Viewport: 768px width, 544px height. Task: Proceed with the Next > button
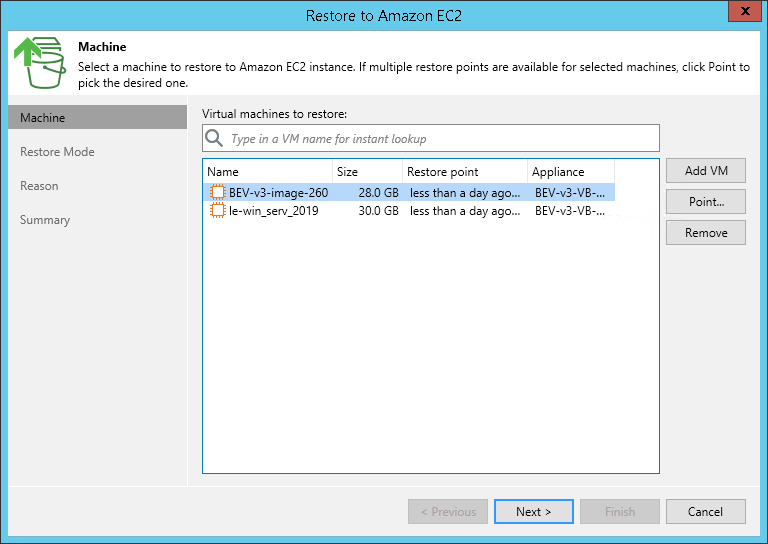(534, 512)
